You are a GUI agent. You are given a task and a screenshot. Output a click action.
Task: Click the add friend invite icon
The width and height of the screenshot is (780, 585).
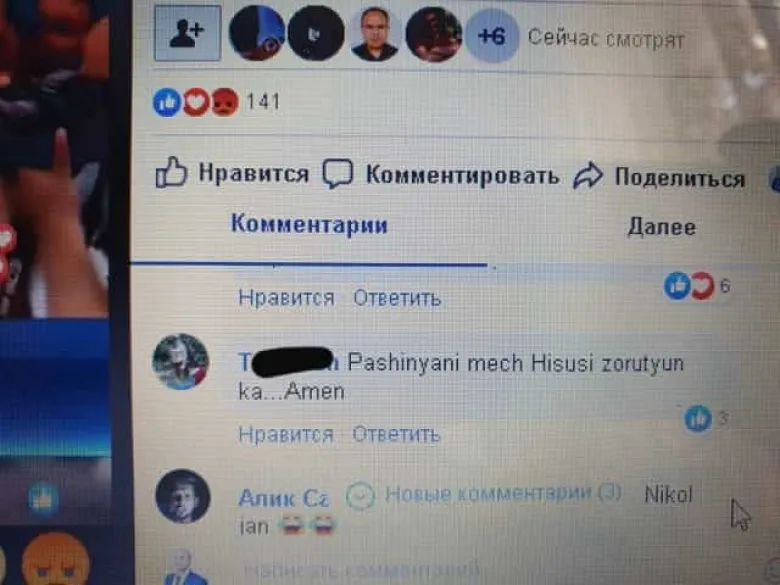[x=188, y=33]
